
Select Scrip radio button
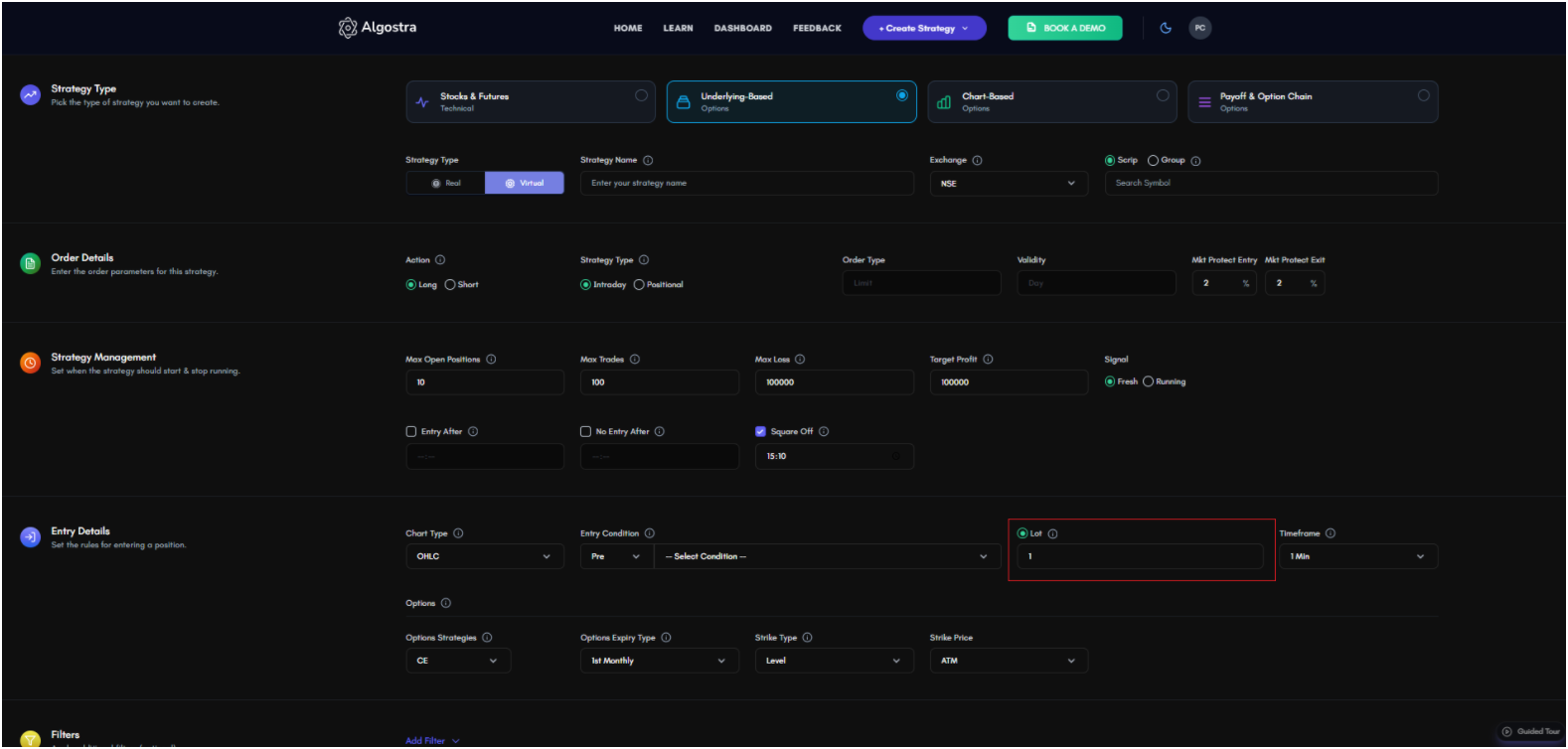[x=1110, y=160]
